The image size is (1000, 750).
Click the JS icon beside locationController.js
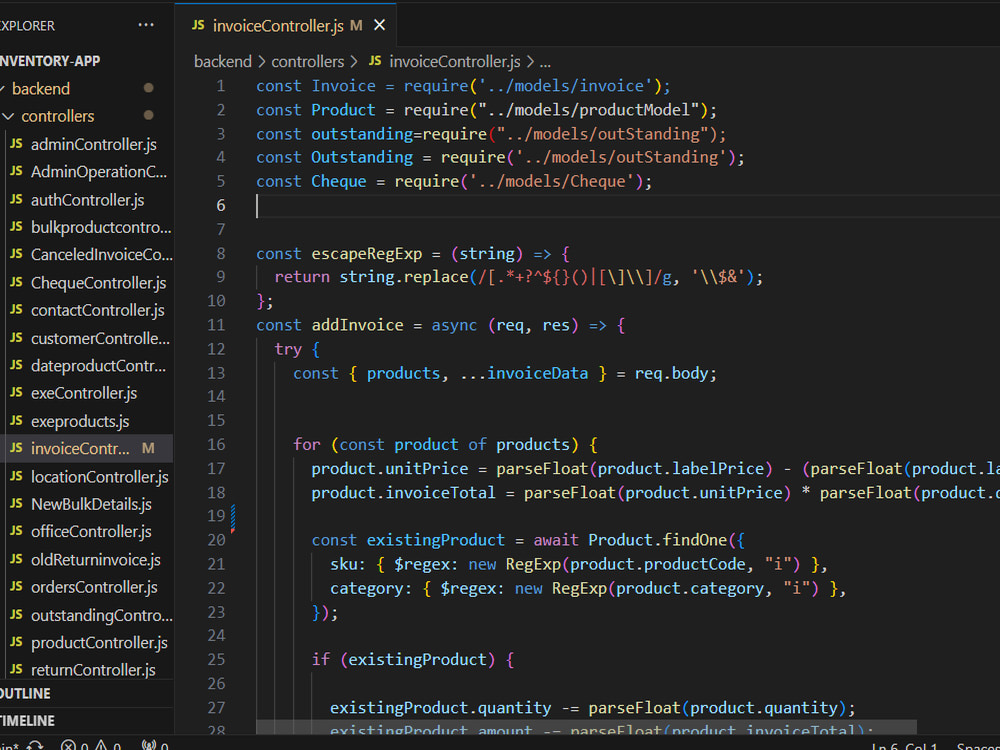pos(17,476)
